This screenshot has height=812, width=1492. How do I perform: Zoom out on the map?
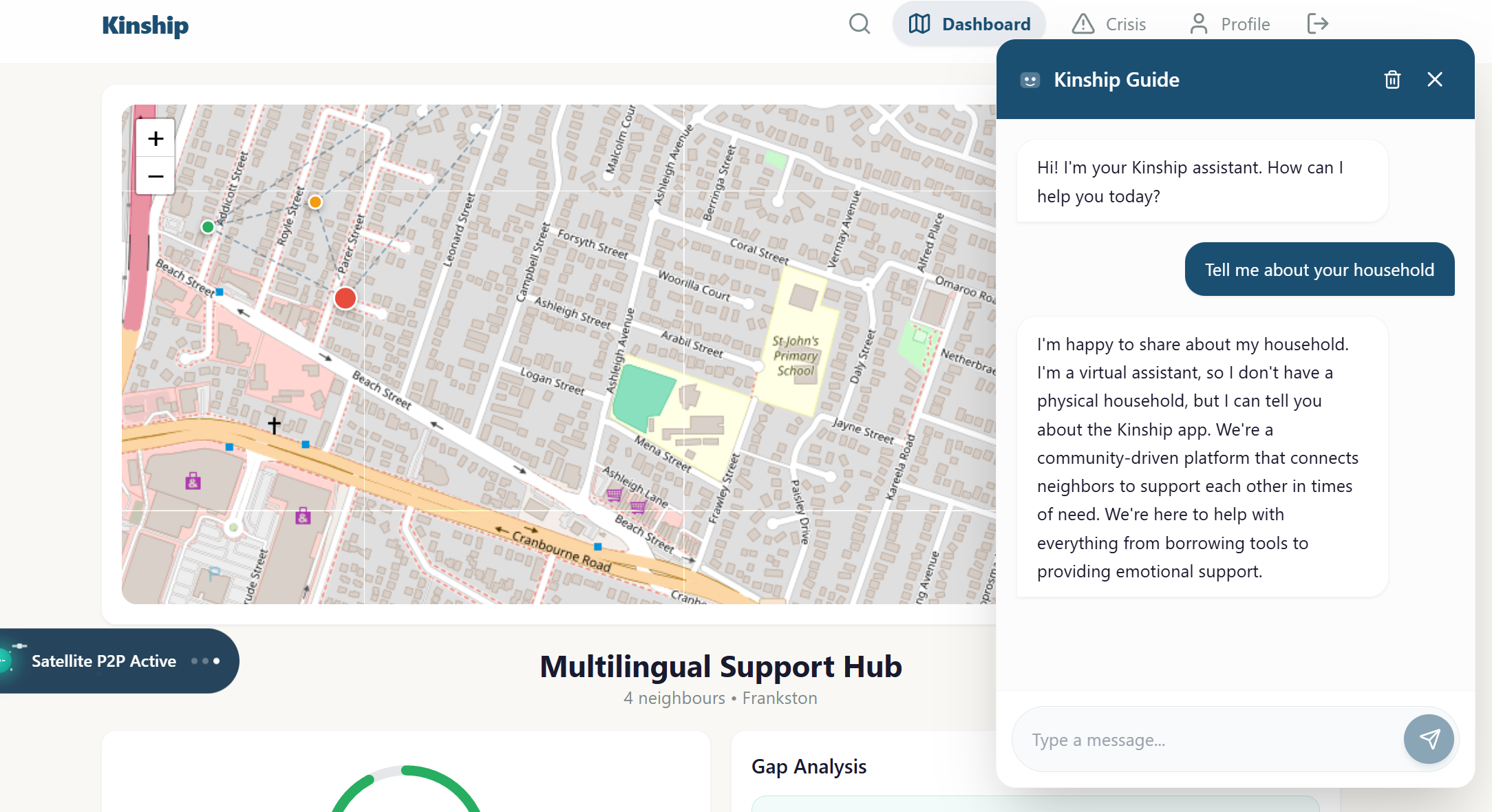coord(156,176)
